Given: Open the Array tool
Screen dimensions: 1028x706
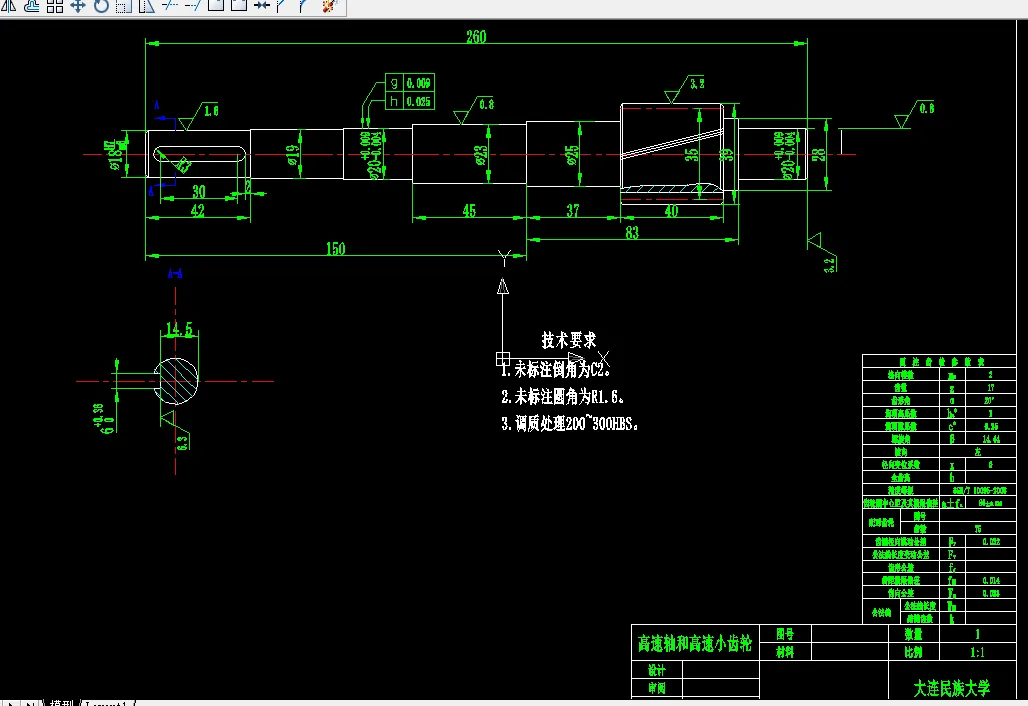Looking at the screenshot, I should 55,6.
